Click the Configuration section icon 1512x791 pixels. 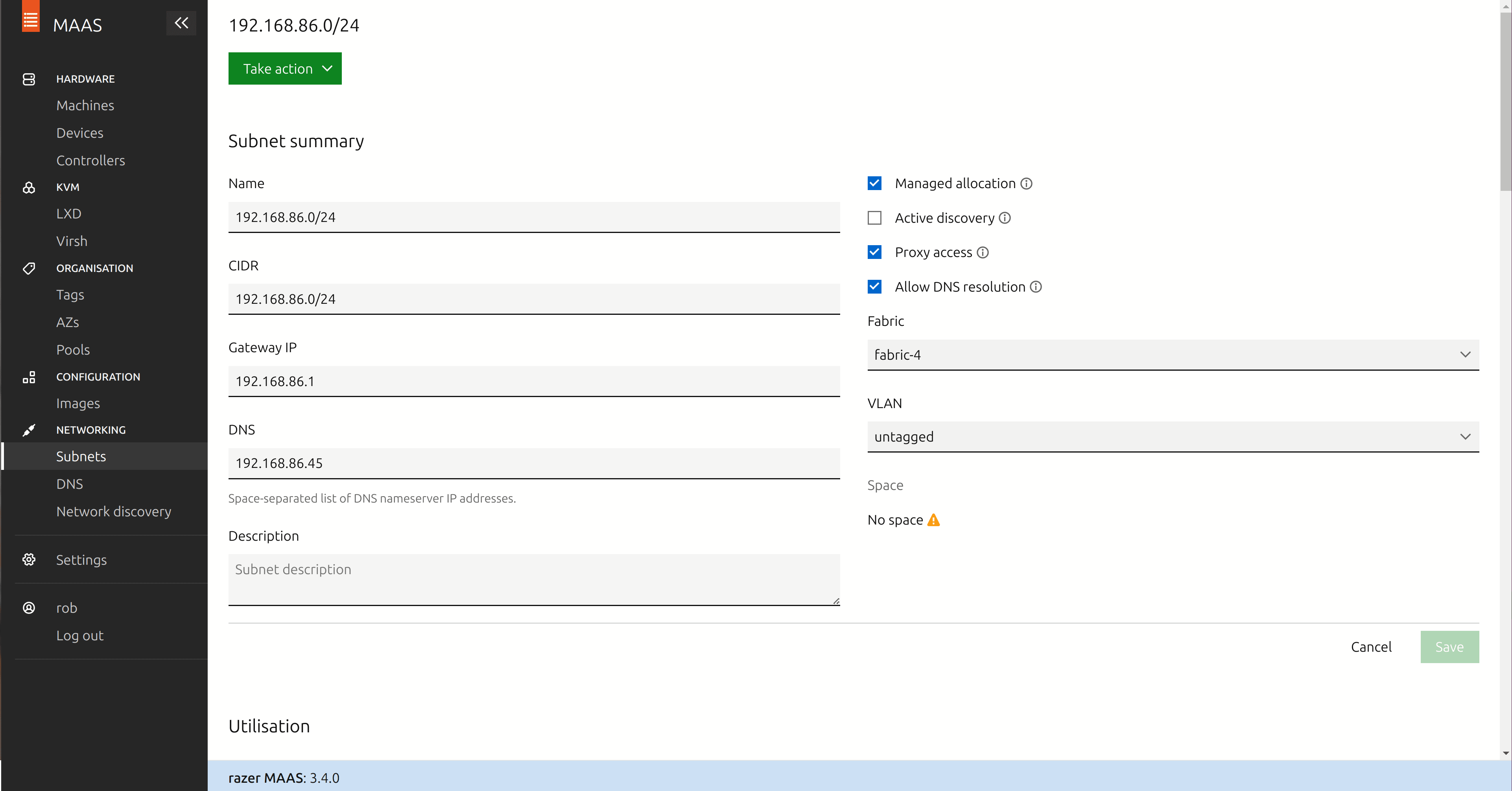(x=29, y=377)
